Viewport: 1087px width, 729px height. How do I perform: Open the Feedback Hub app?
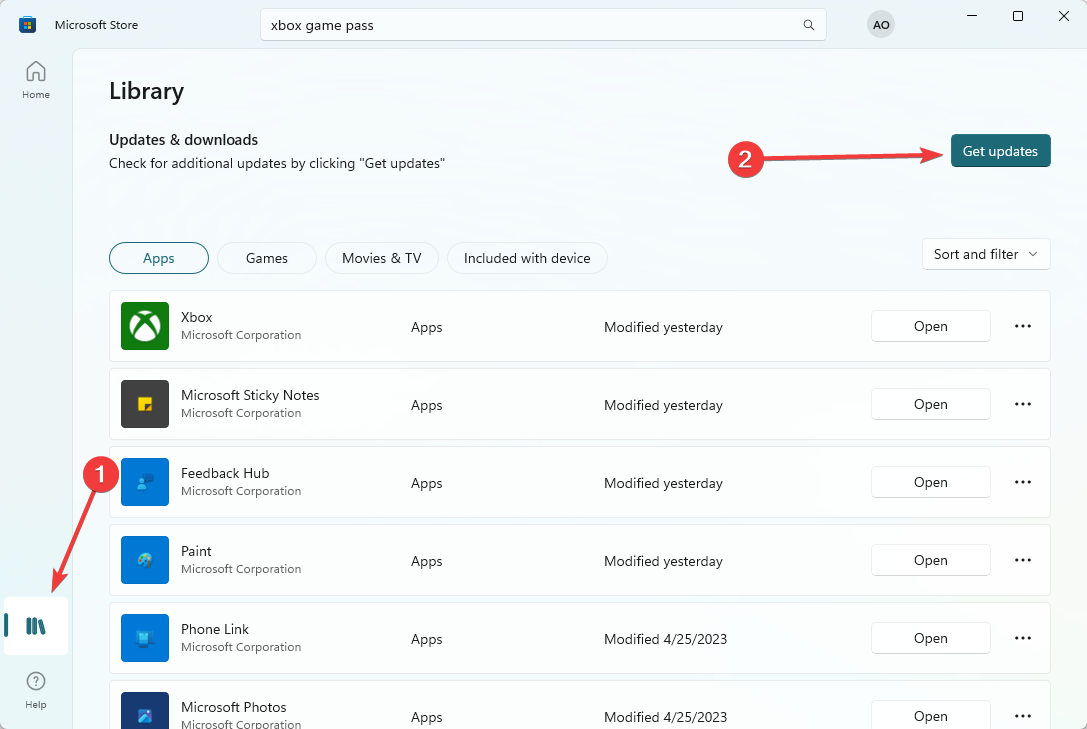(930, 482)
